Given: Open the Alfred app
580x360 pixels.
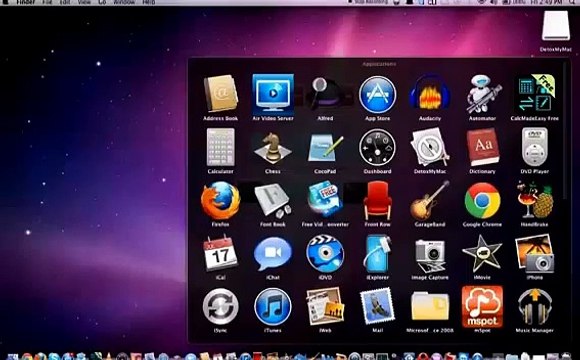Looking at the screenshot, I should click(325, 94).
